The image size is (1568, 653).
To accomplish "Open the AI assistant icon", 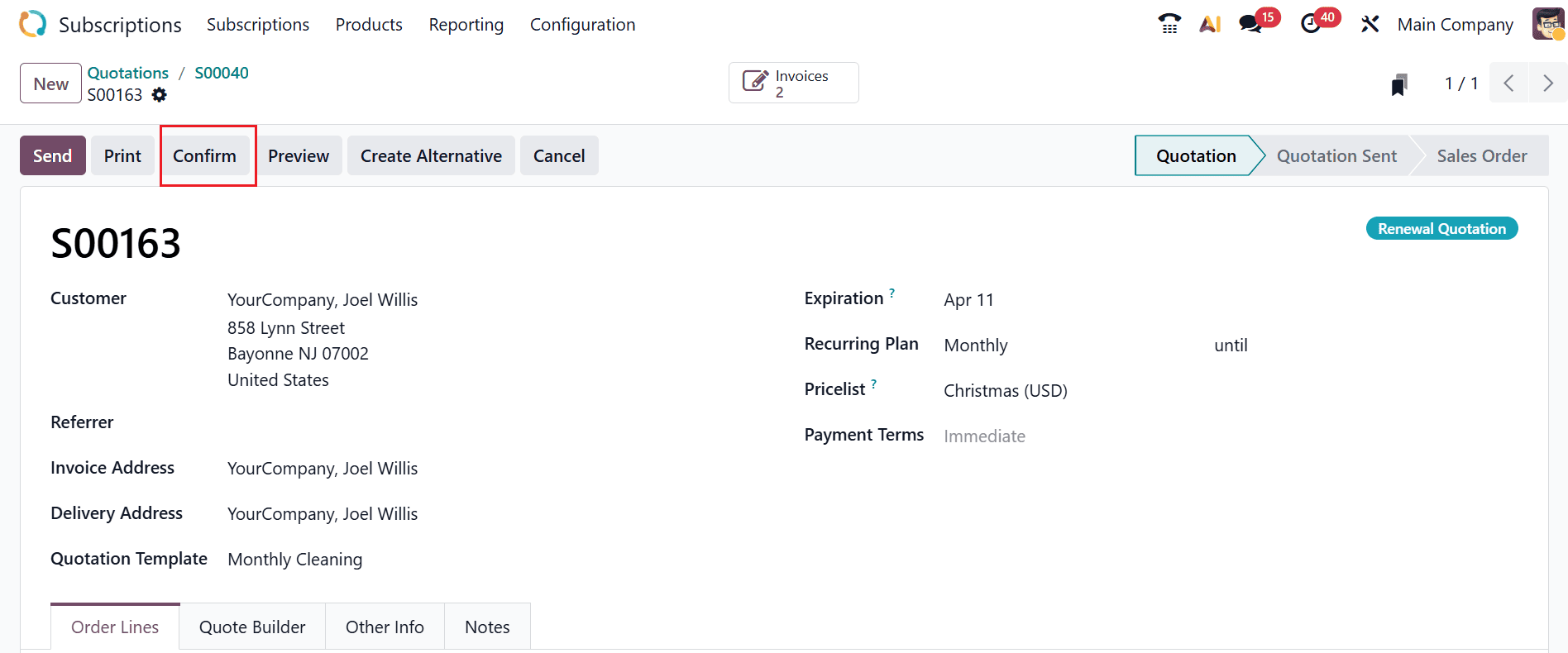I will [x=1210, y=24].
